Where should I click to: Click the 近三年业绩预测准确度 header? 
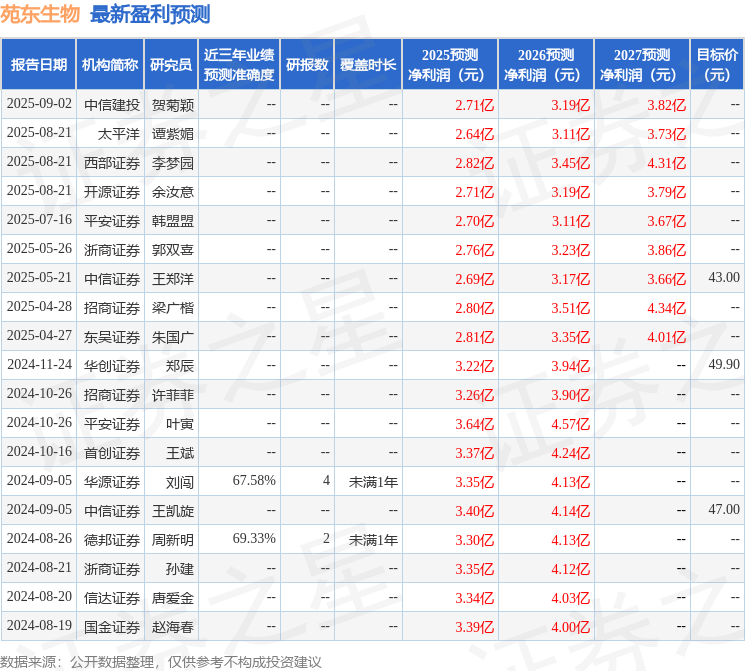point(239,65)
